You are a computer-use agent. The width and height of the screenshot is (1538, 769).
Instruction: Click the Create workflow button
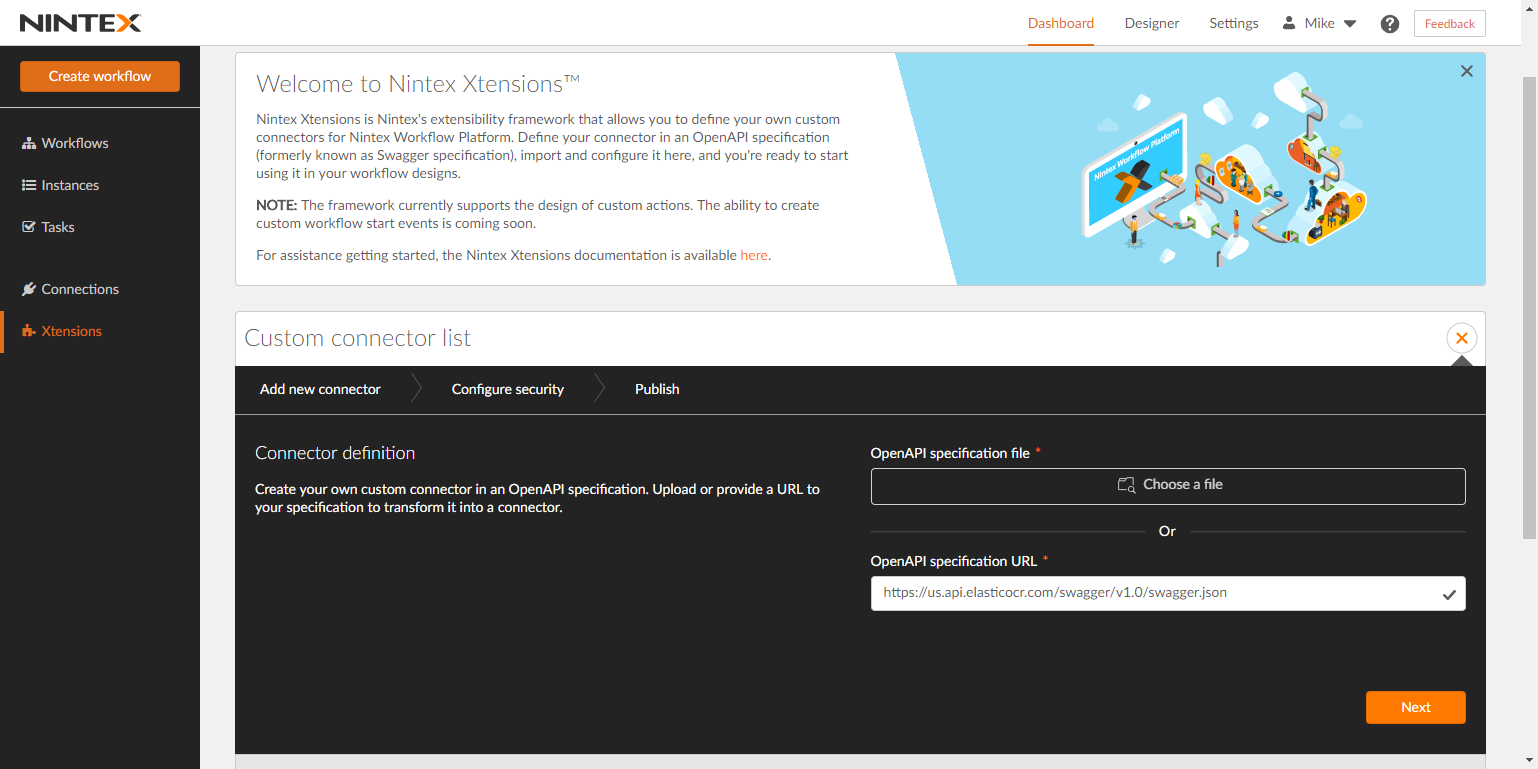pos(100,76)
